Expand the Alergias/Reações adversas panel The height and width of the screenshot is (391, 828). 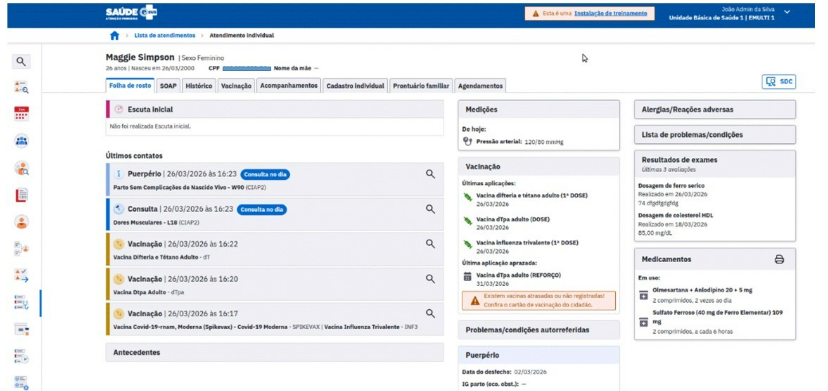pos(714,109)
